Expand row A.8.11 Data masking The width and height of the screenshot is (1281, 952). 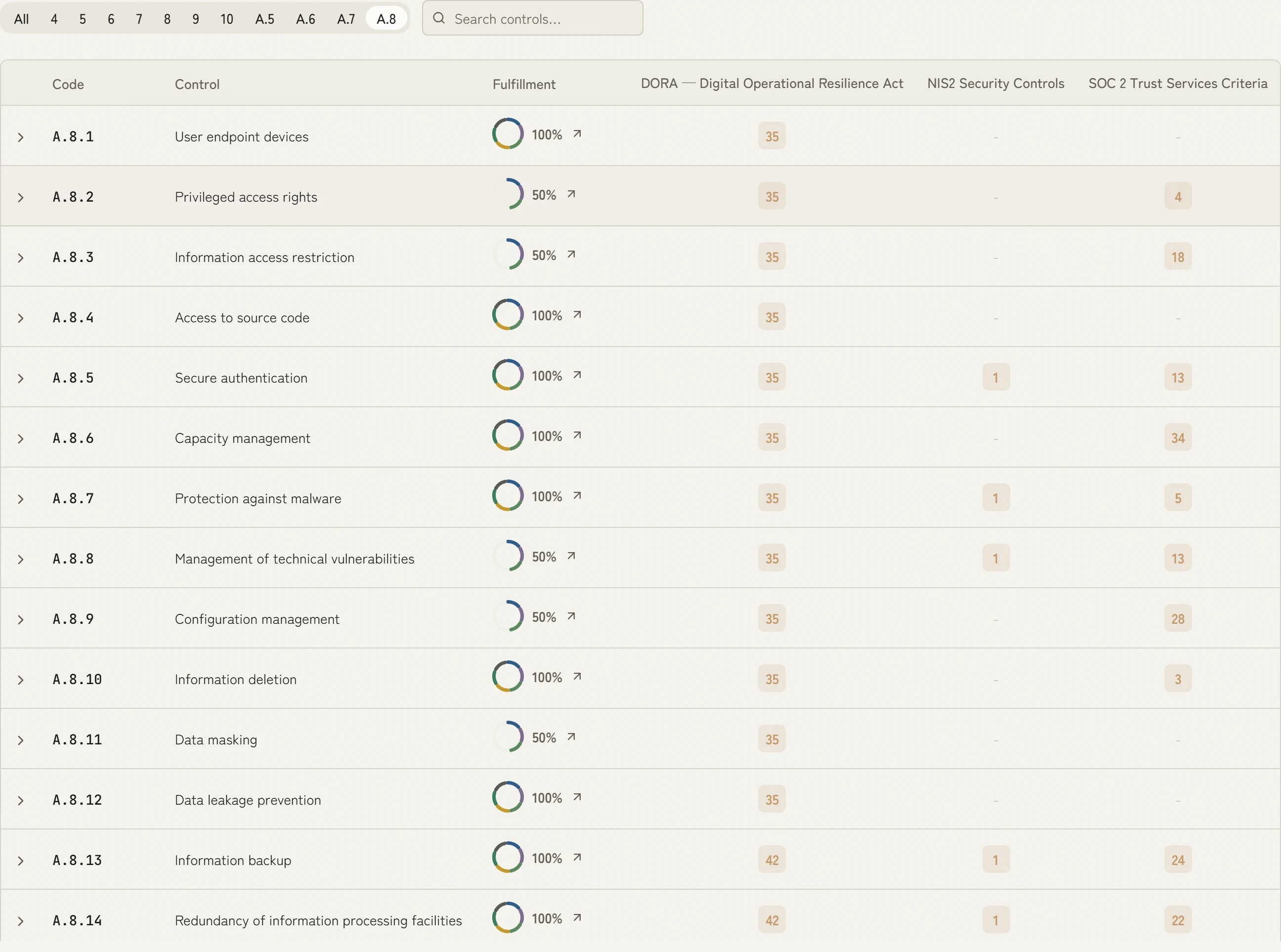21,740
